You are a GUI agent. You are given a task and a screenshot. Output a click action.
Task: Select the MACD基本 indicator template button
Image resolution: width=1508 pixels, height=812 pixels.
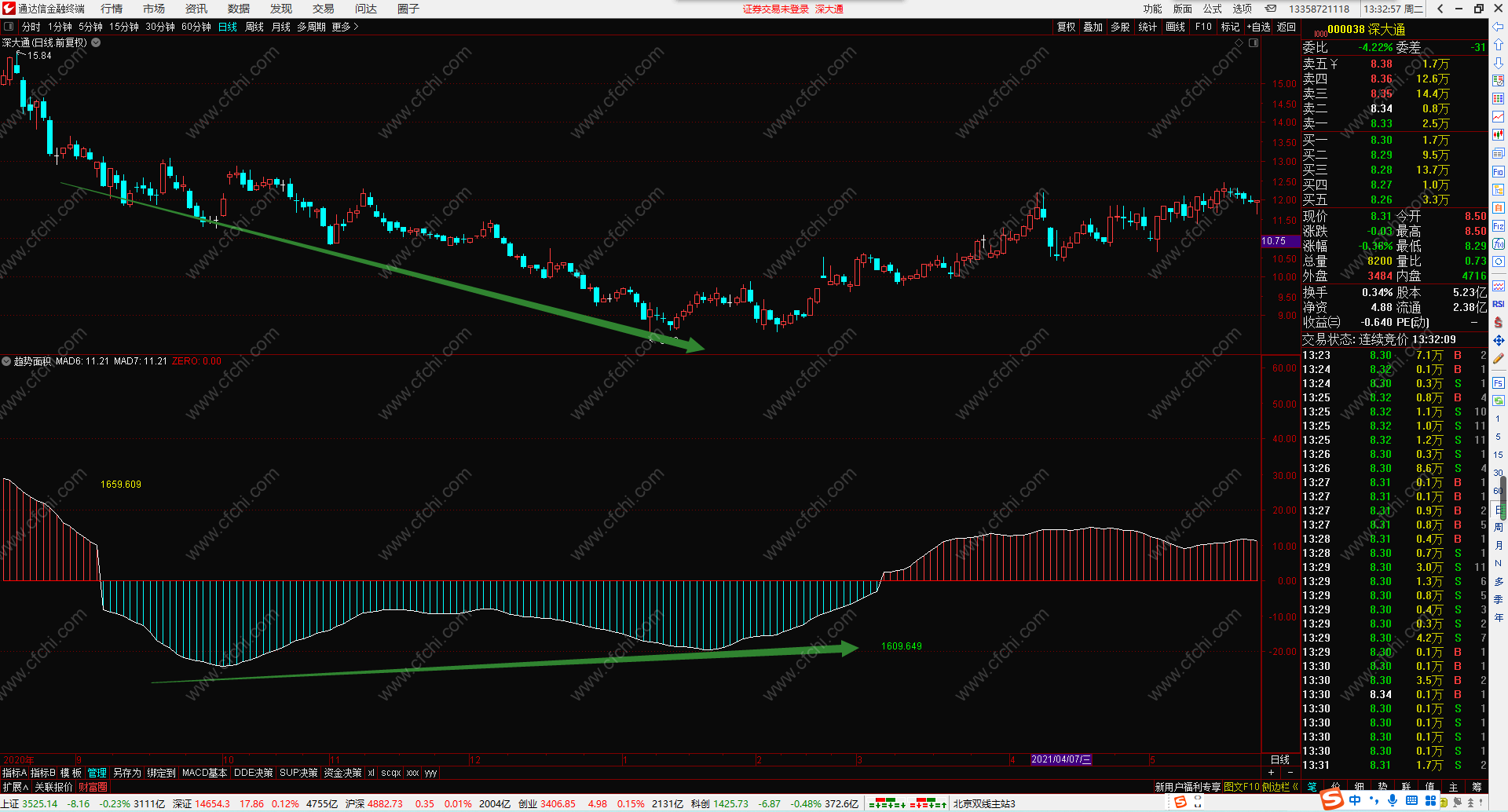pos(204,773)
